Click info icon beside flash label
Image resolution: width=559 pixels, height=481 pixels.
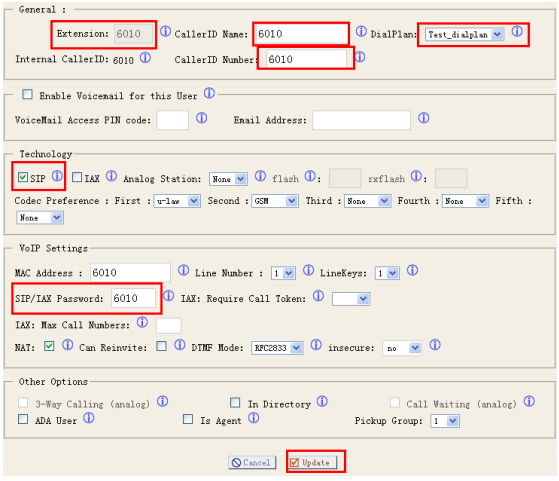pyautogui.click(x=310, y=176)
